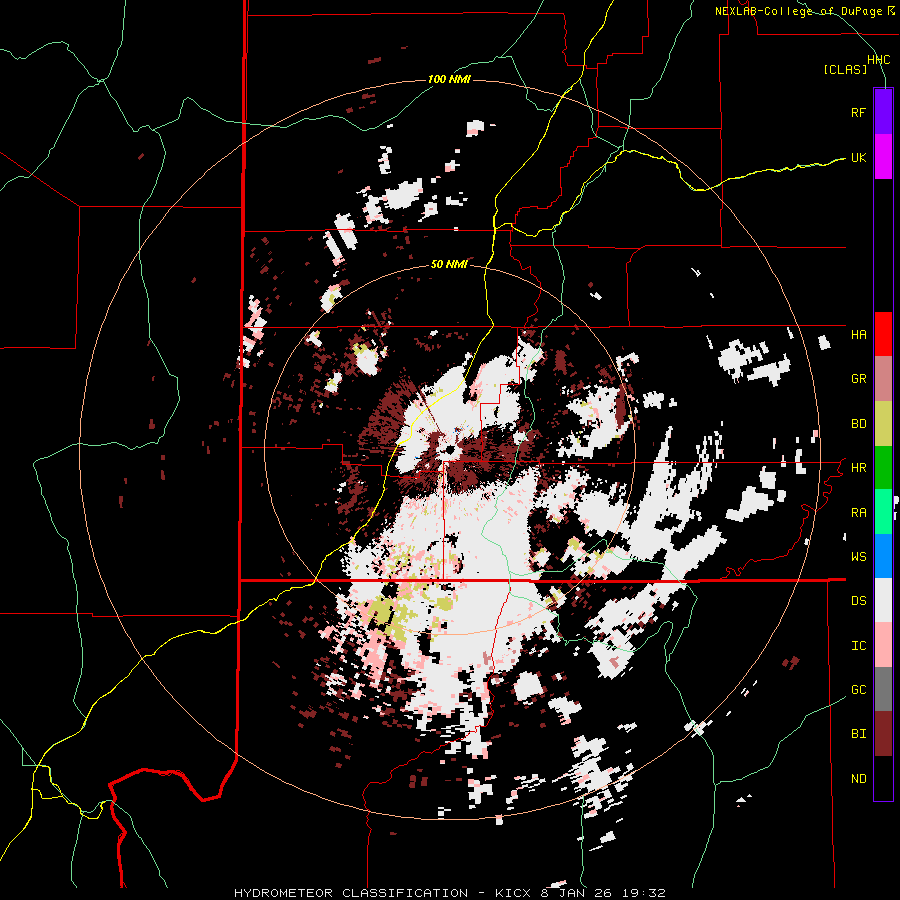Click the dark green HR legend color swatch

point(883,467)
